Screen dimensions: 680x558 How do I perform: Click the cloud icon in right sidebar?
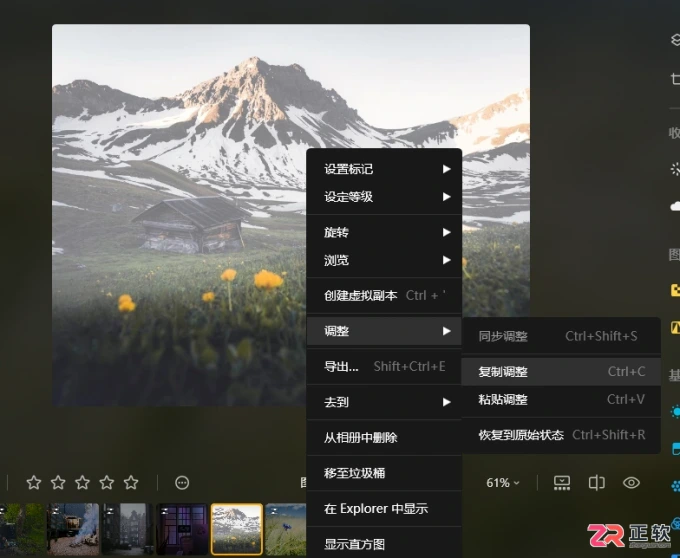coord(675,206)
